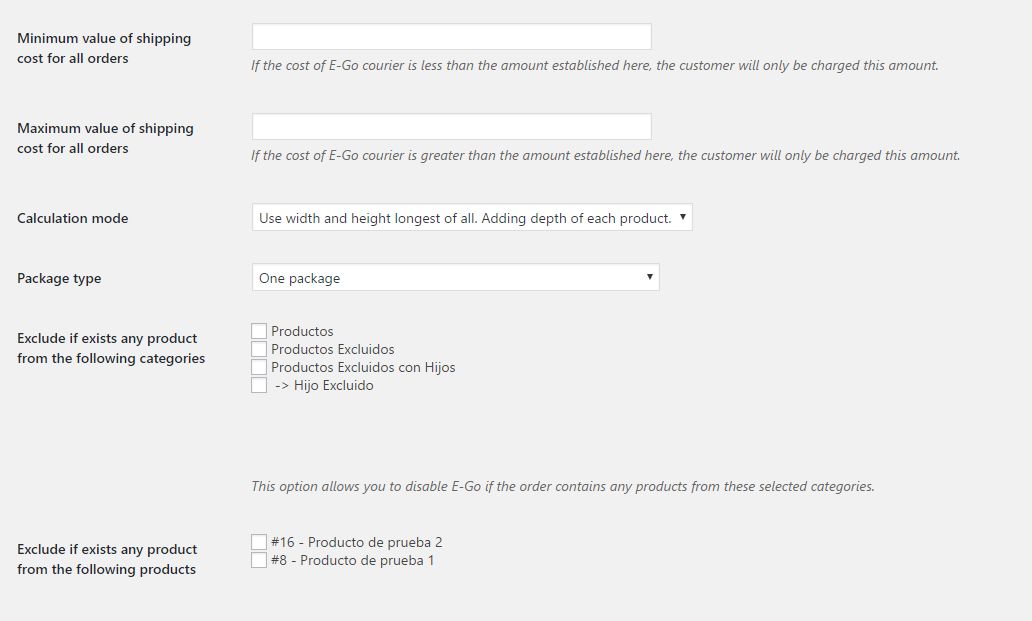This screenshot has width=1032, height=621.
Task: Click the Package type dropdown arrow
Action: coord(649,277)
